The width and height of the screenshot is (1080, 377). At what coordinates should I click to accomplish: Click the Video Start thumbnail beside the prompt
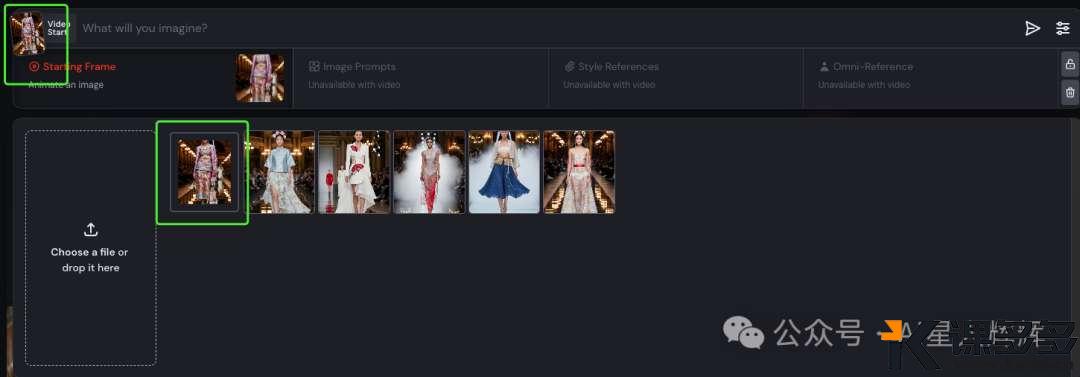[x=28, y=32]
